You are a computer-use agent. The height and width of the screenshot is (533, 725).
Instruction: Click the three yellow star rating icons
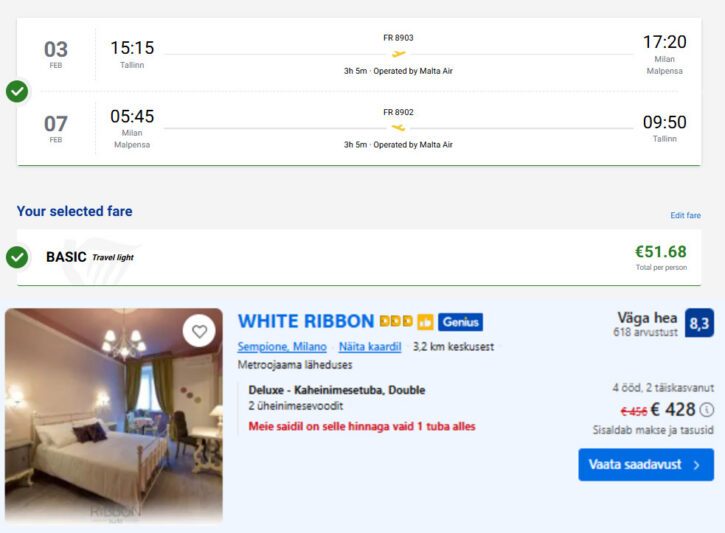click(396, 322)
